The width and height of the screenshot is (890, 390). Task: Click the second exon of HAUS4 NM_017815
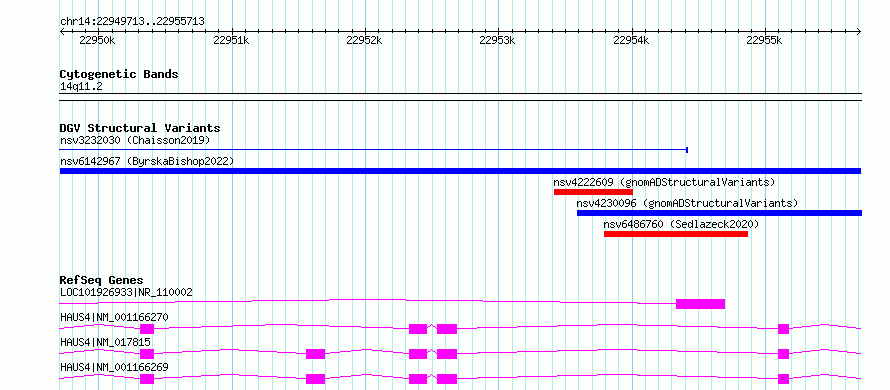[316, 354]
